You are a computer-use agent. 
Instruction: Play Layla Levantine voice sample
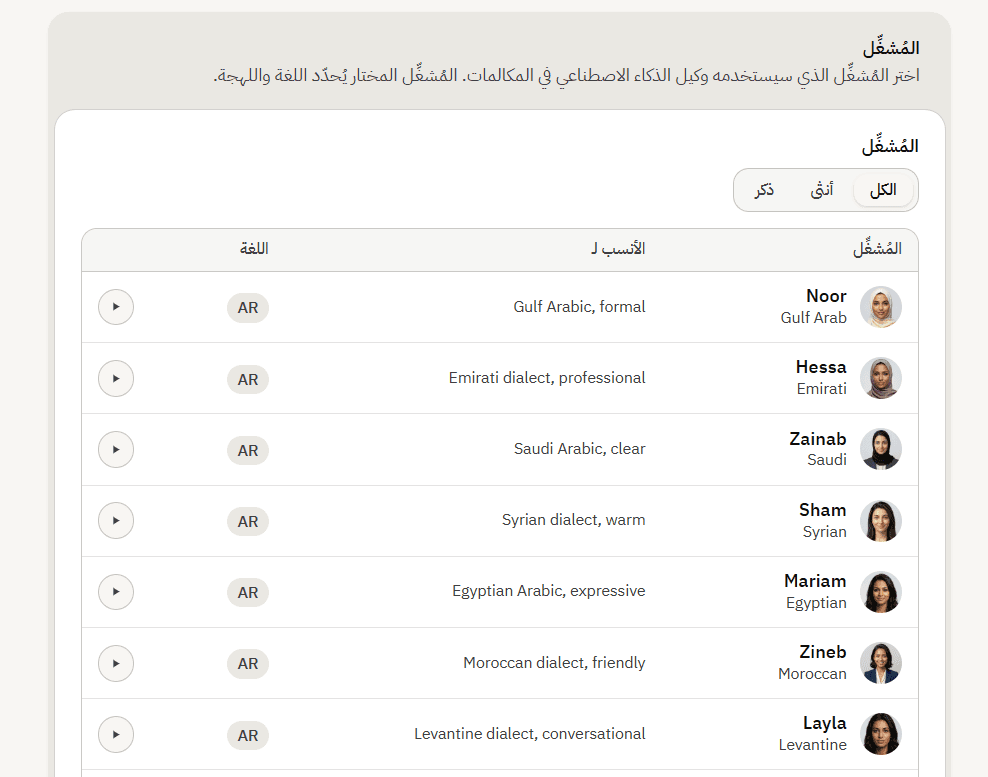[116, 734]
